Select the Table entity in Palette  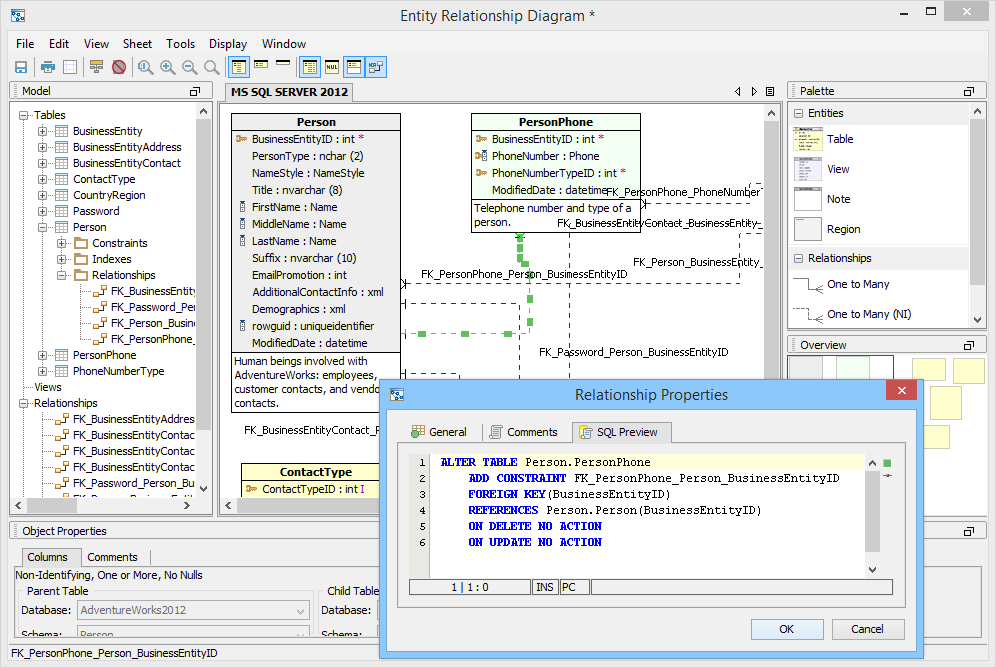coord(823,139)
